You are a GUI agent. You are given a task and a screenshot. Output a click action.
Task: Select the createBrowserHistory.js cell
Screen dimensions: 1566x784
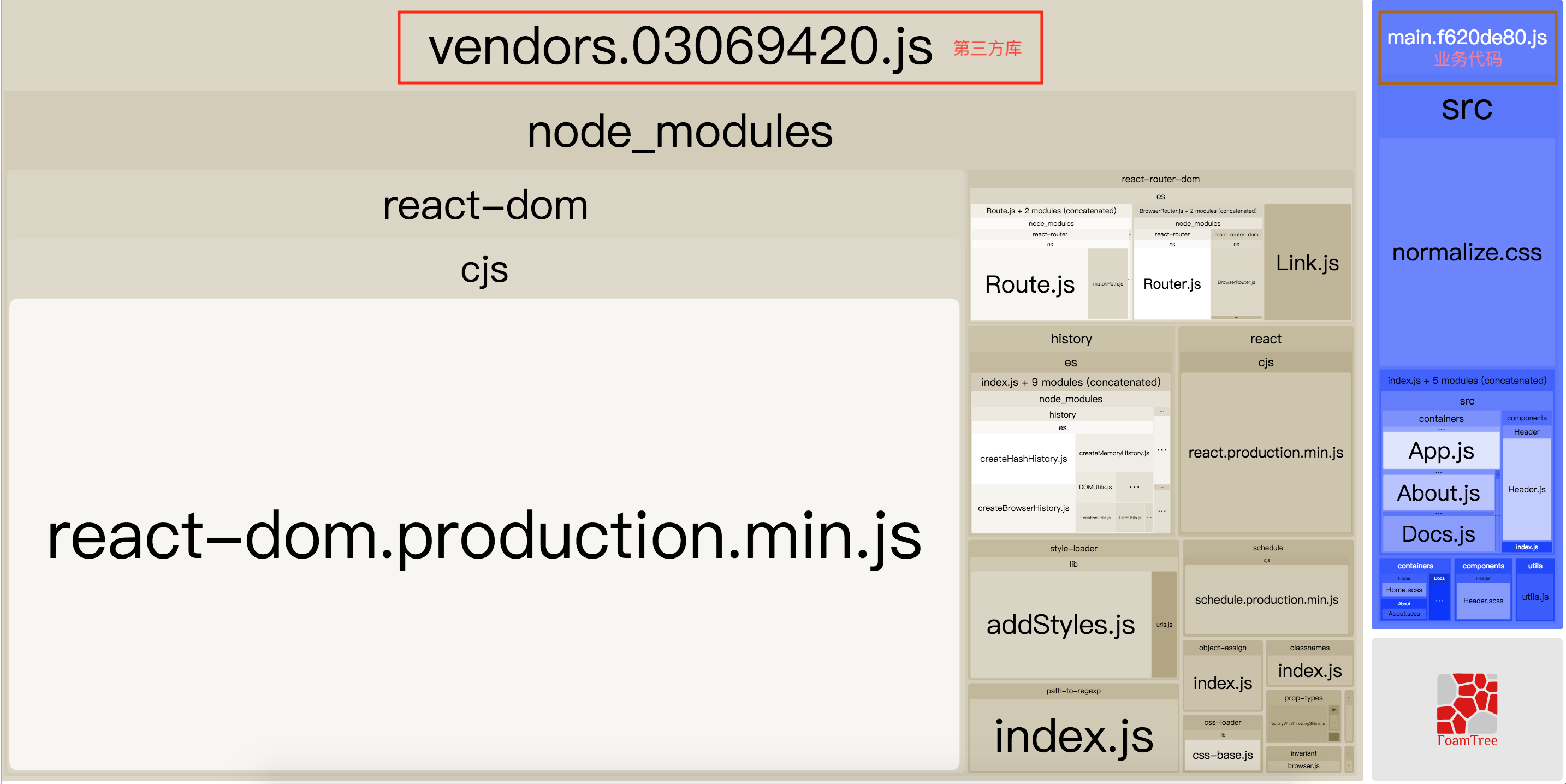click(1023, 508)
